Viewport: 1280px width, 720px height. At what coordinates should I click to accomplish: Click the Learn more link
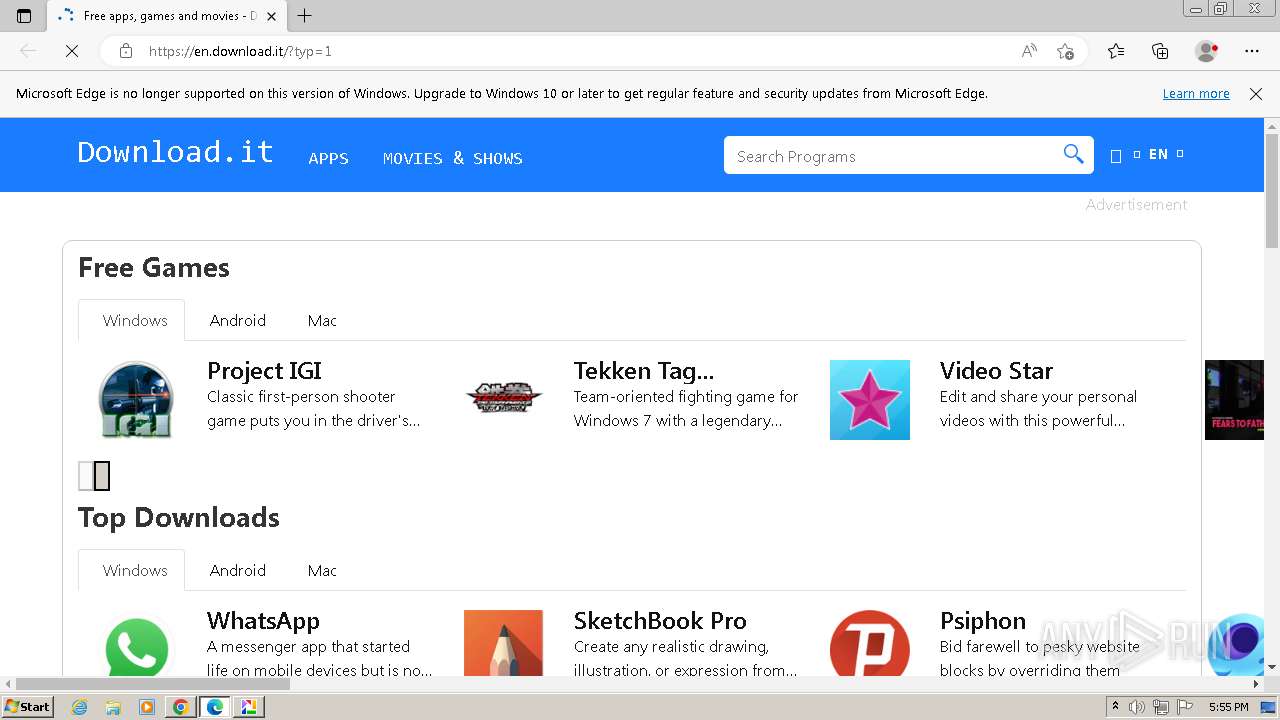tap(1196, 93)
